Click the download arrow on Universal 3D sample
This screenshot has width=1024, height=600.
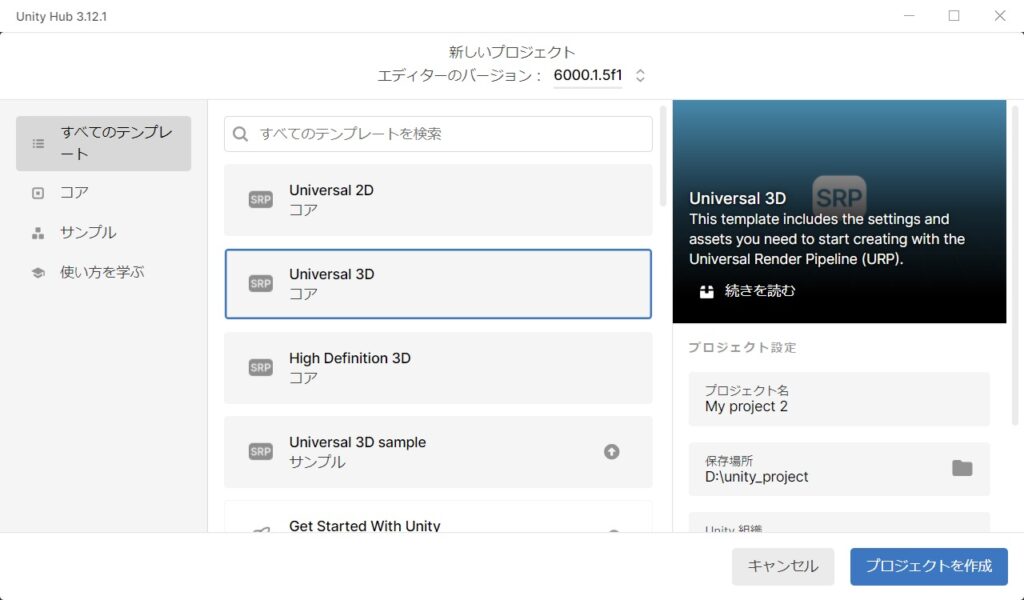click(x=612, y=452)
